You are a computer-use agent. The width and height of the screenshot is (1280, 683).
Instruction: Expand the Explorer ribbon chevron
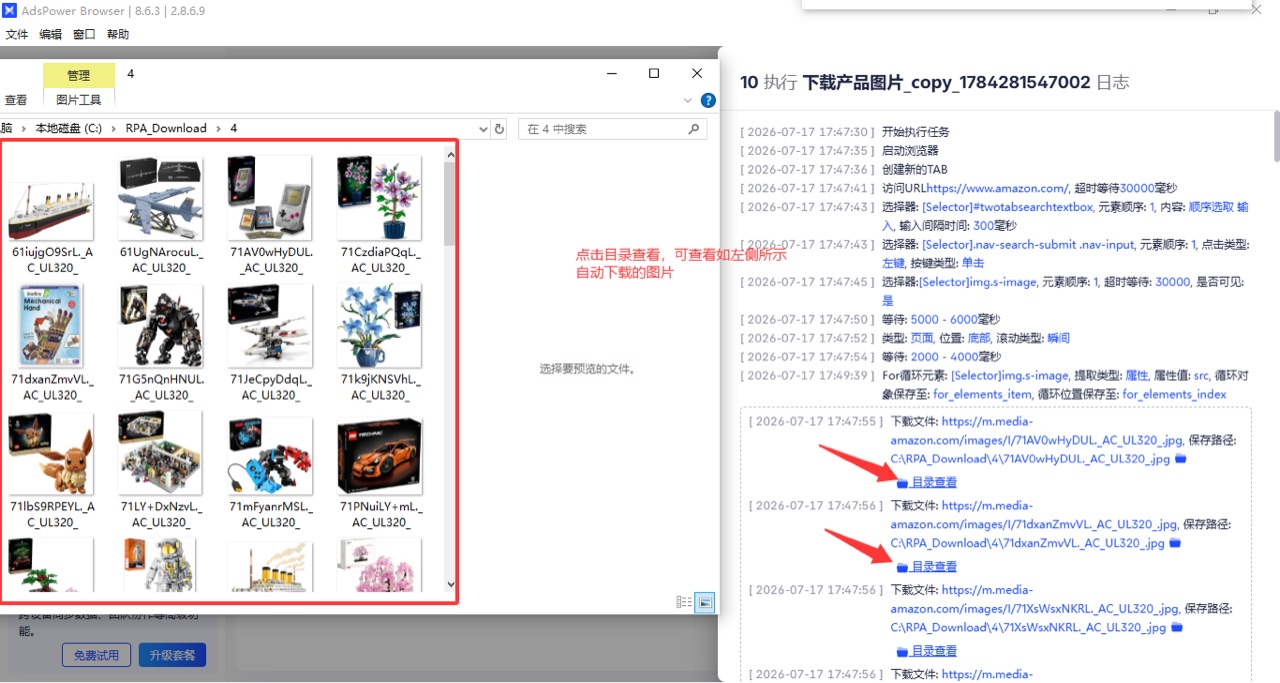[688, 101]
